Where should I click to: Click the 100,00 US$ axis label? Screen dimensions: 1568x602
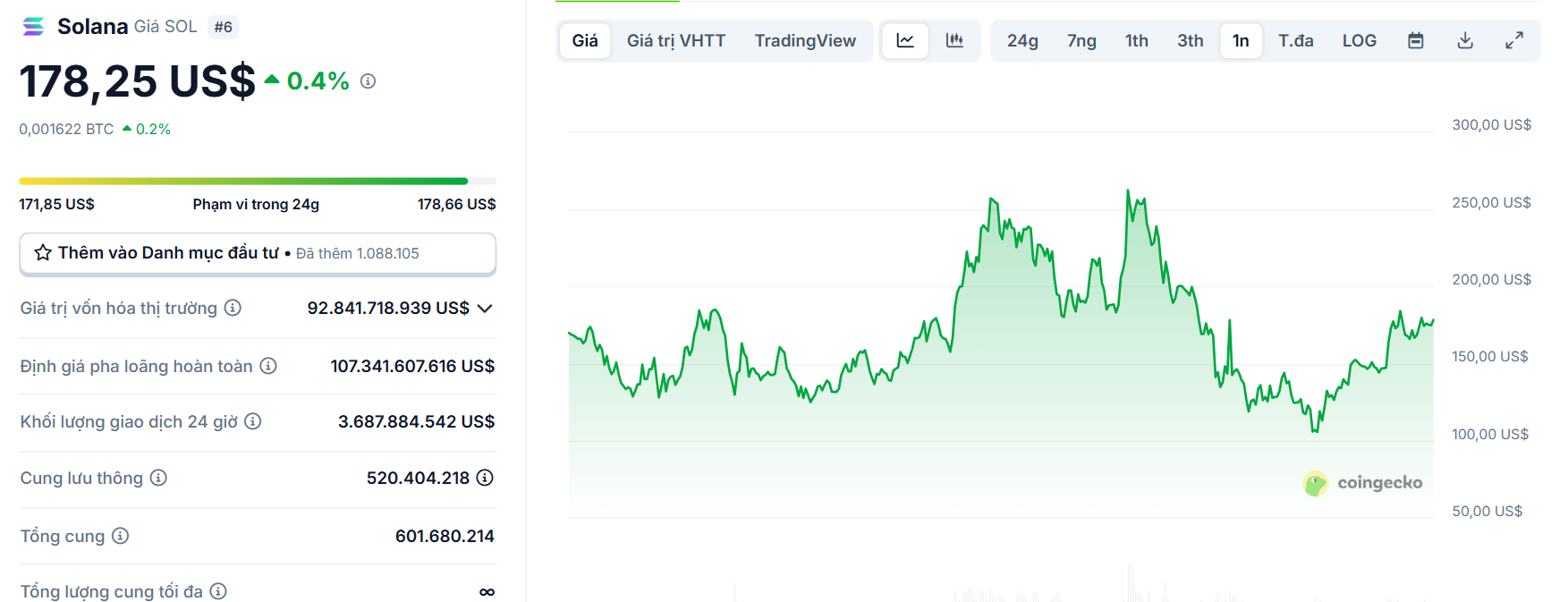[x=1490, y=434]
